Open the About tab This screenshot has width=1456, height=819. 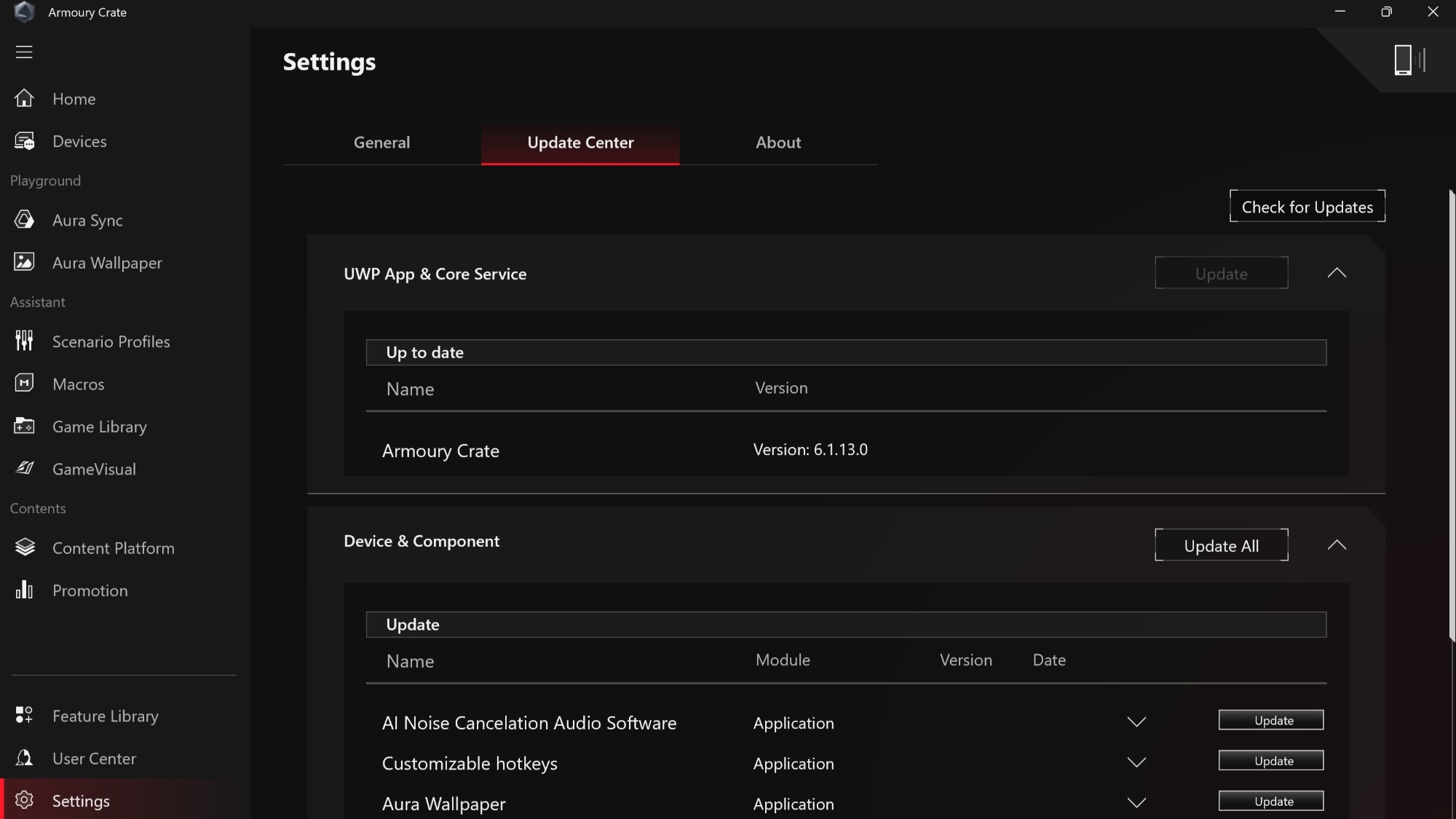click(x=778, y=143)
